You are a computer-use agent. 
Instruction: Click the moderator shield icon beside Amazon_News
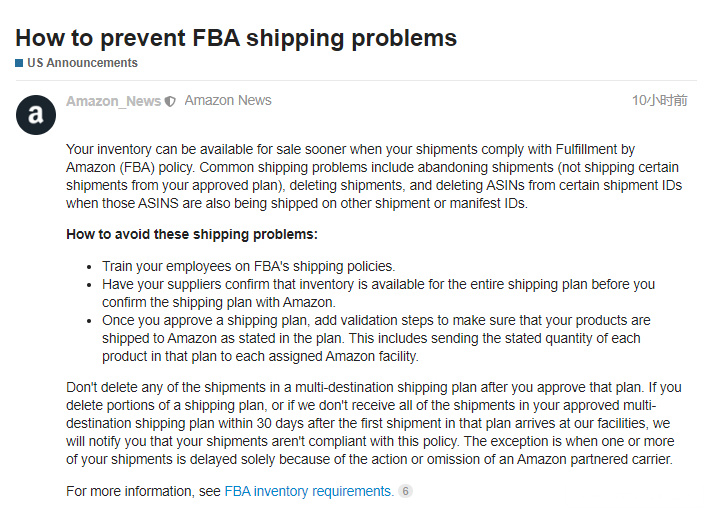[x=171, y=101]
